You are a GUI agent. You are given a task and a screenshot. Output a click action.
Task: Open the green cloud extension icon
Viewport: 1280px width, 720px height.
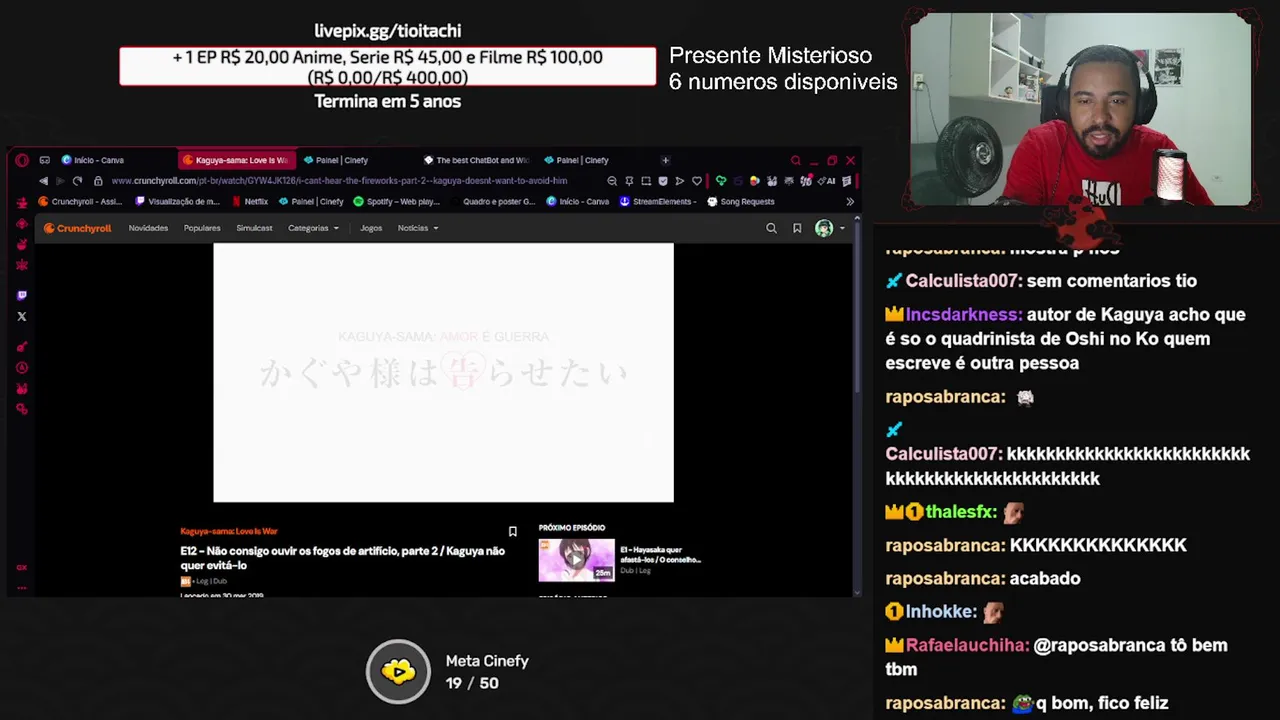tap(720, 181)
